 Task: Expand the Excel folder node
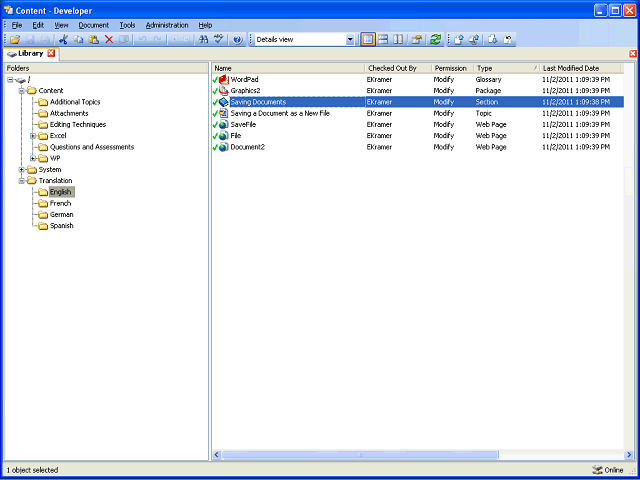pyautogui.click(x=33, y=136)
